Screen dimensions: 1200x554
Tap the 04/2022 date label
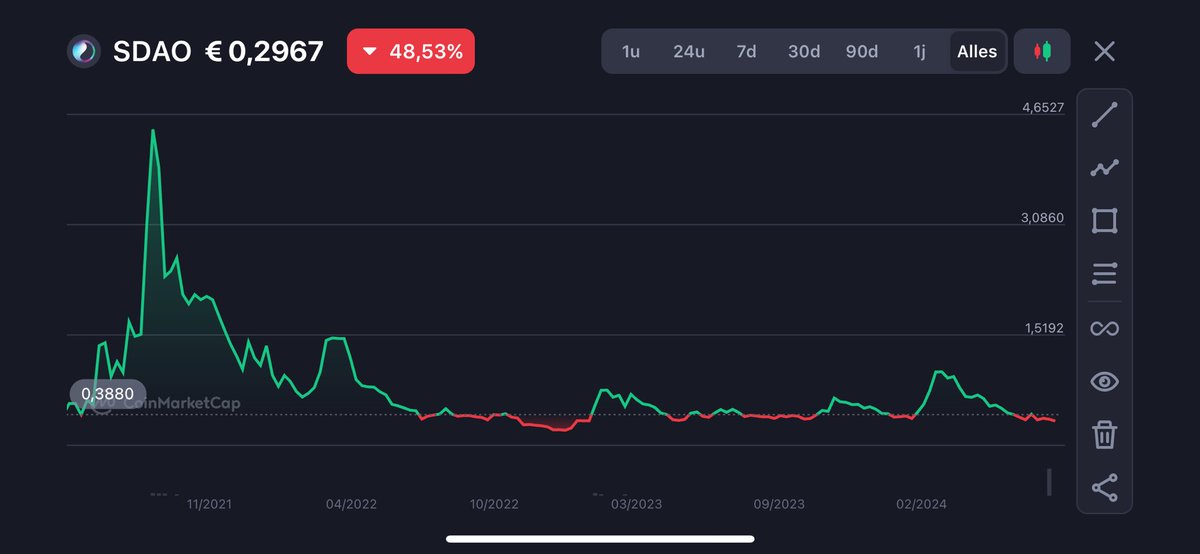point(351,505)
